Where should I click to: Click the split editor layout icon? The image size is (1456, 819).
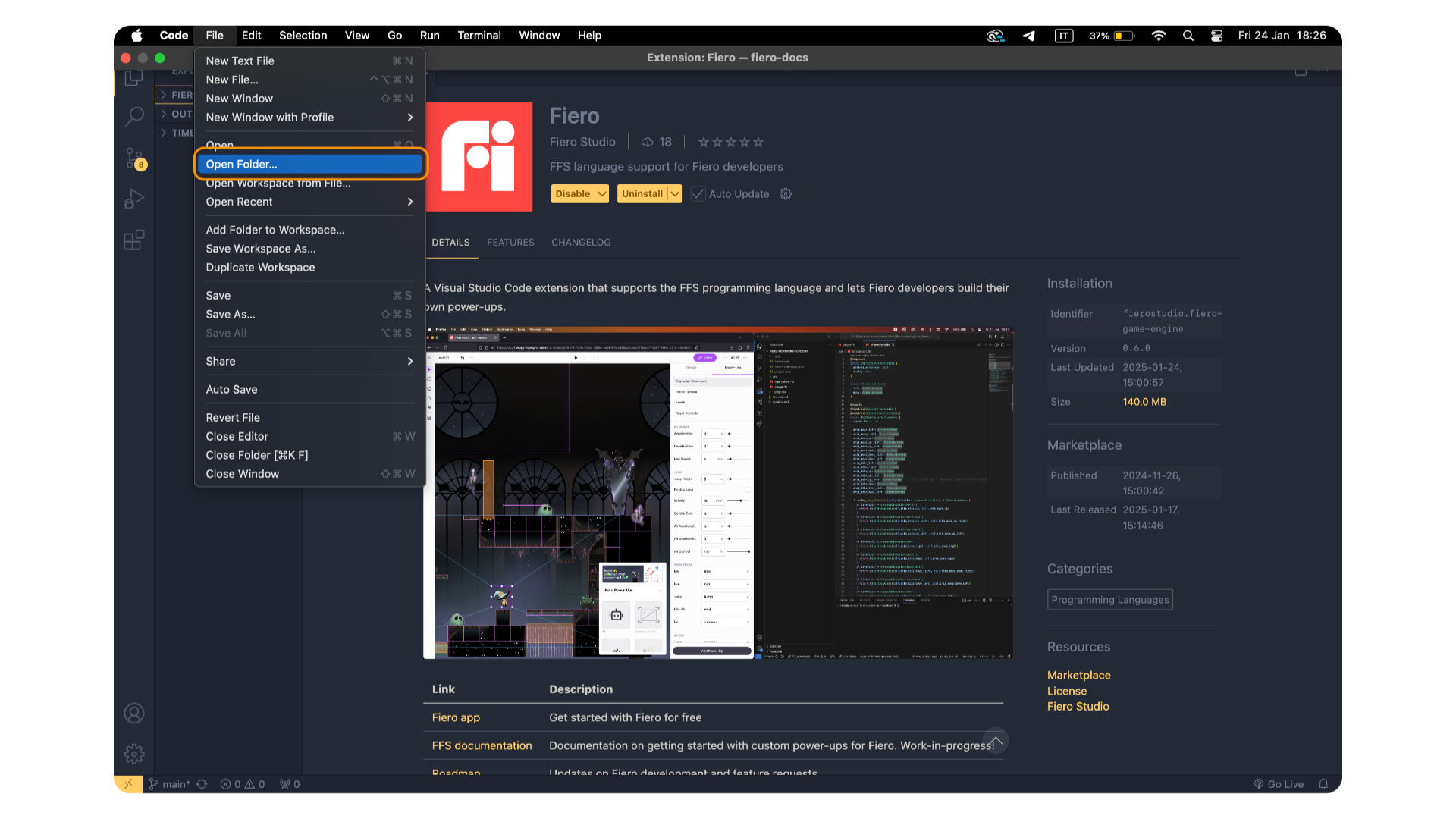tap(1301, 71)
